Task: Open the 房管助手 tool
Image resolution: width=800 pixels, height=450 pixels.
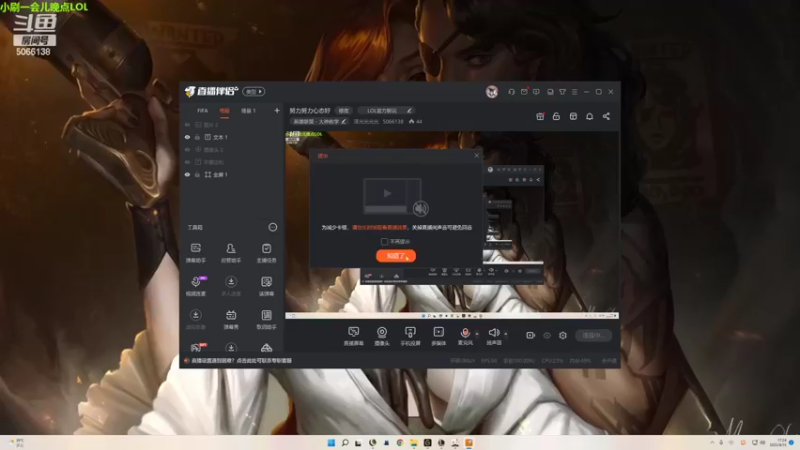Action: tap(231, 253)
